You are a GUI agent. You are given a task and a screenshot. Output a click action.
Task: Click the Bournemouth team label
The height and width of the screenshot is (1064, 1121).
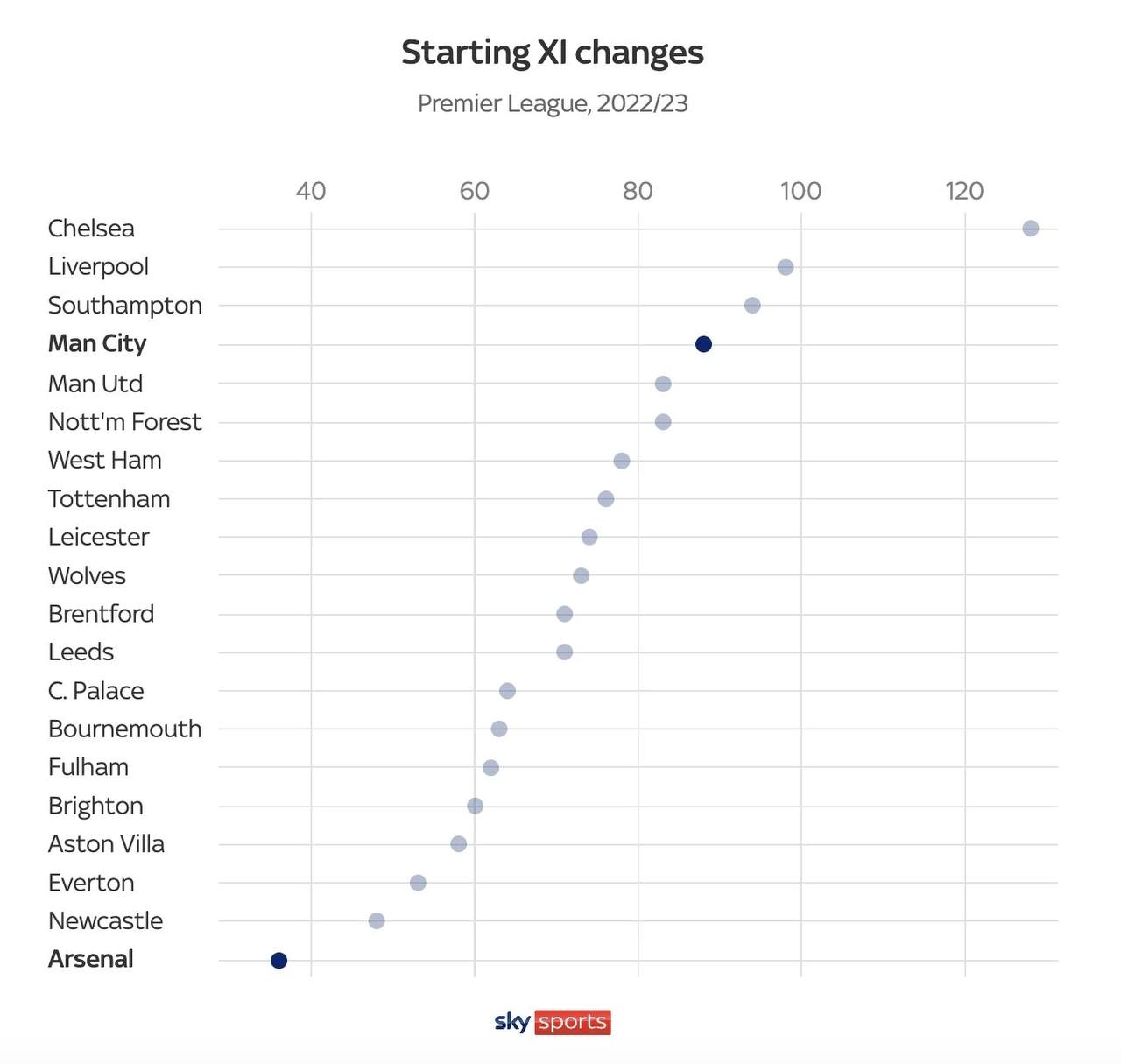124,729
